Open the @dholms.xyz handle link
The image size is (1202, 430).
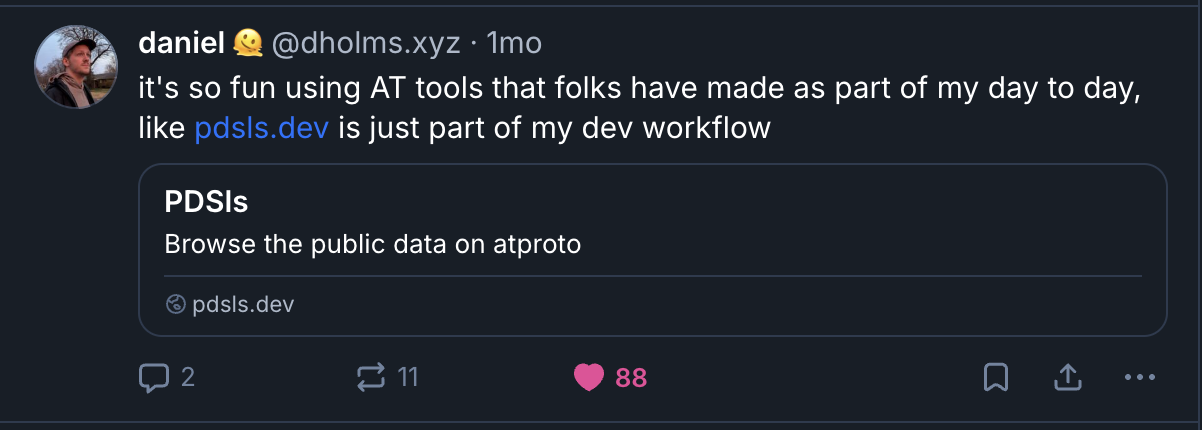[367, 43]
